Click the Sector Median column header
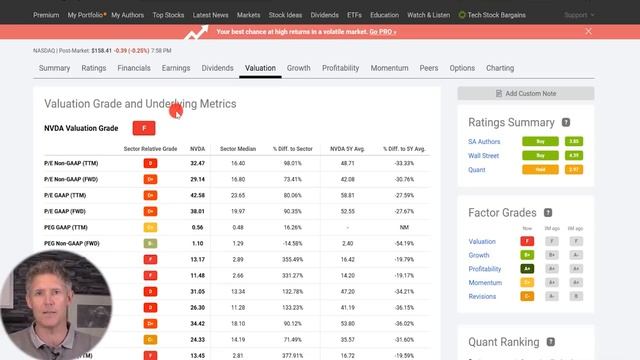Screen dimensions: 640x360 [x=238, y=149]
